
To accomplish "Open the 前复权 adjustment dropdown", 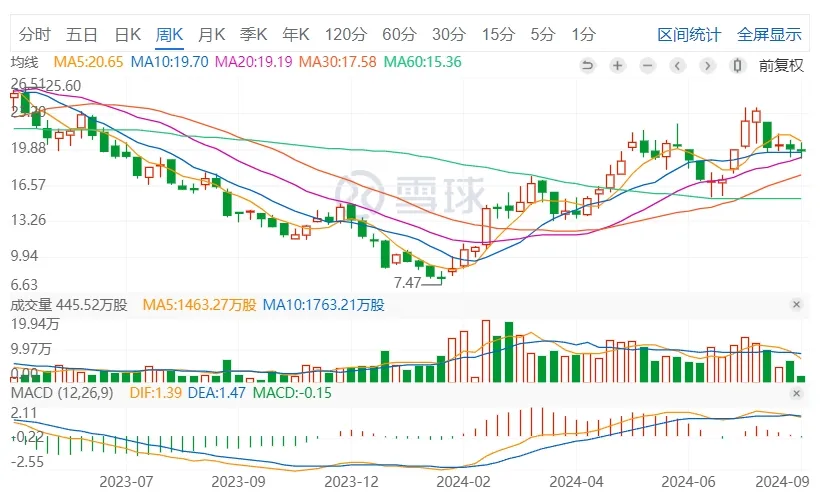I will click(781, 66).
